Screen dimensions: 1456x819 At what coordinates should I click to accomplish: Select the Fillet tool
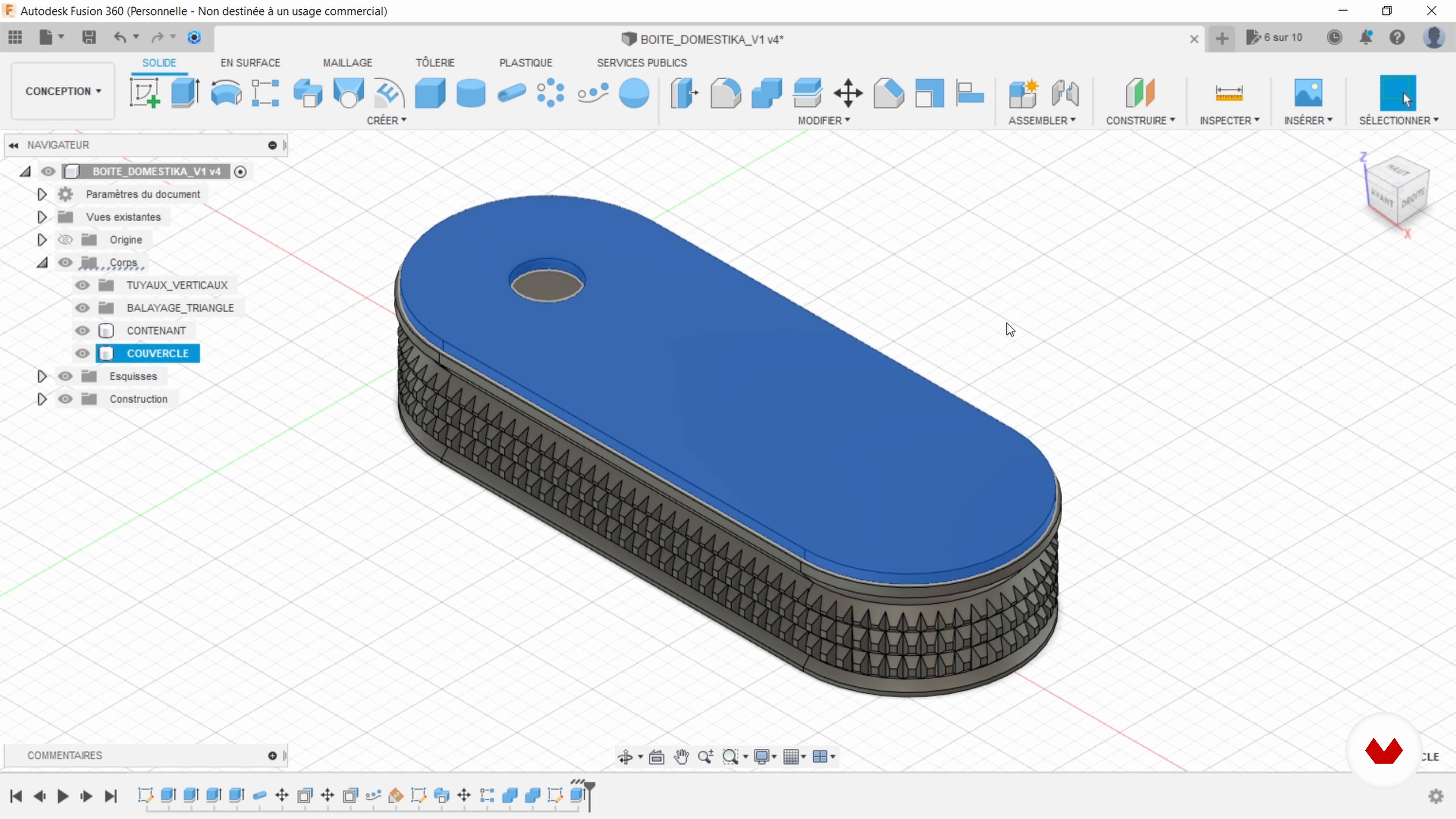pos(725,93)
